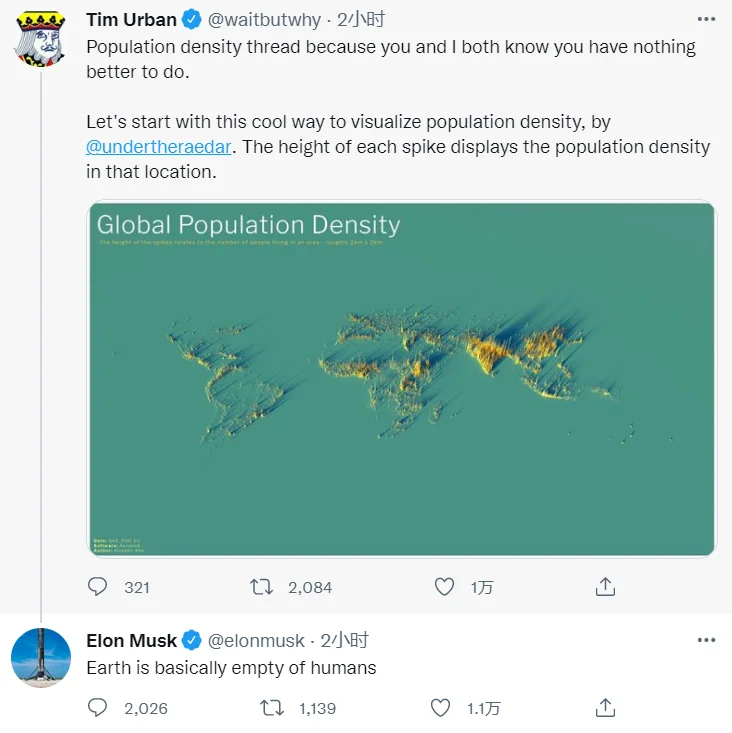Viewport: 732px width, 733px height.
Task: Click the Elon Musk display name
Action: click(131, 641)
